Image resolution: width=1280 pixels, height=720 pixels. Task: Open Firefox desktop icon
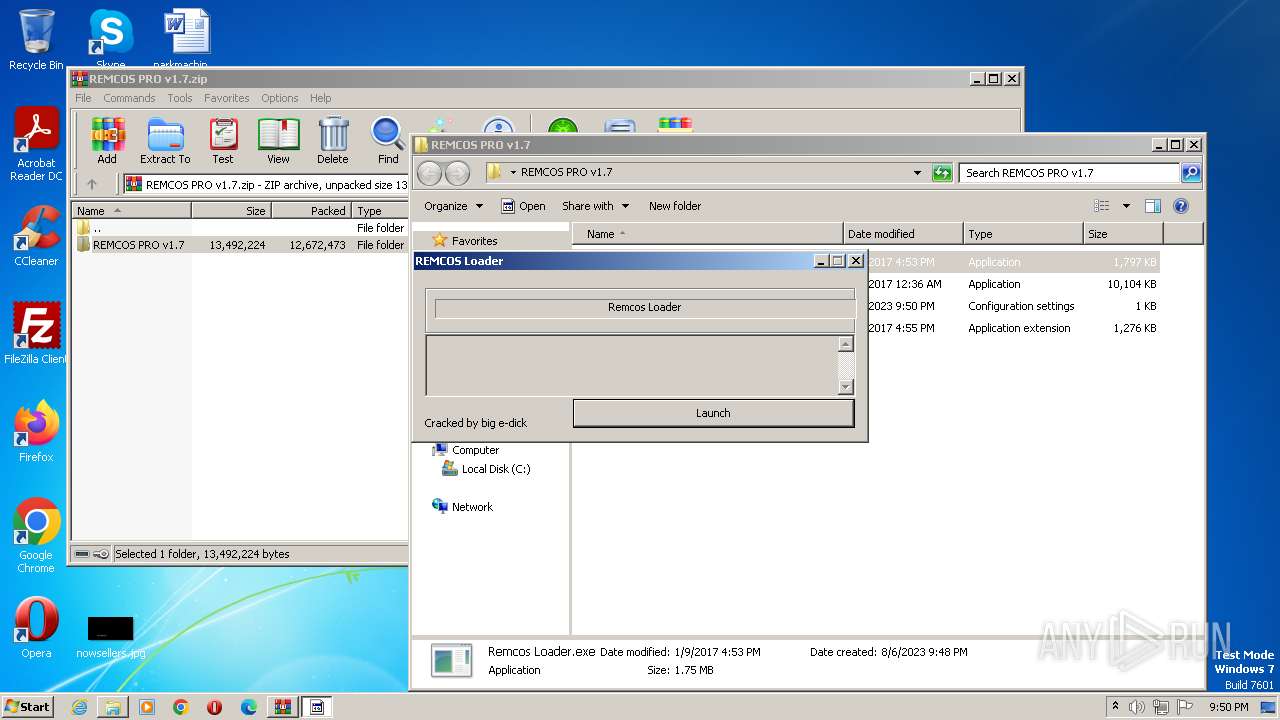(36, 431)
